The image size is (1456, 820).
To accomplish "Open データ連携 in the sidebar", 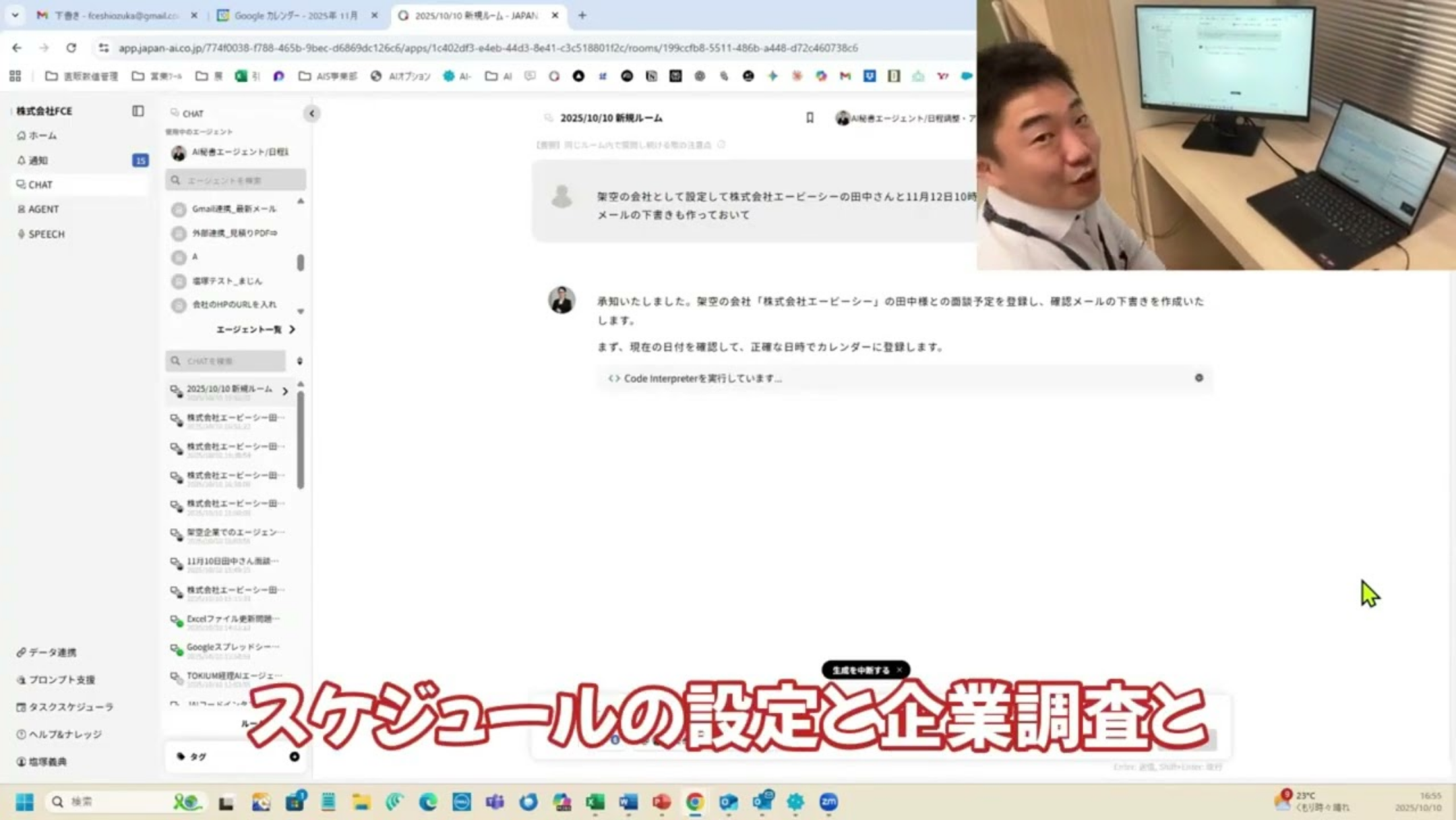I will coord(52,652).
